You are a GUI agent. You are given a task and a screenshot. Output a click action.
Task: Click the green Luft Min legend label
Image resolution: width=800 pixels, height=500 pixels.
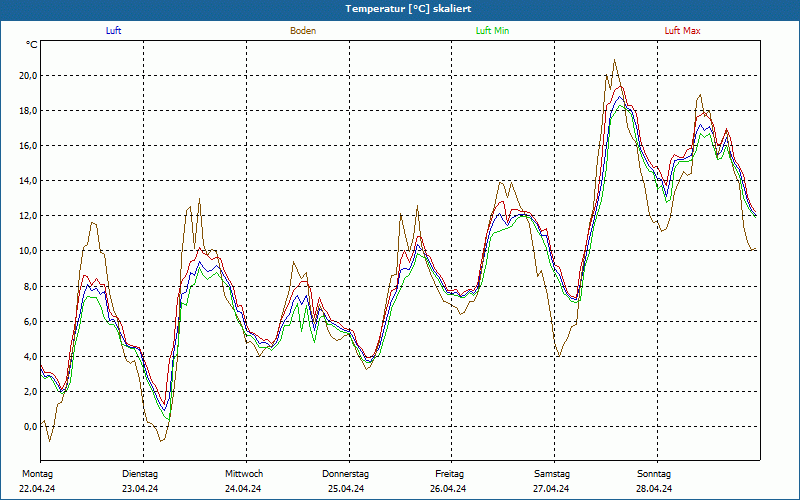[x=492, y=31]
